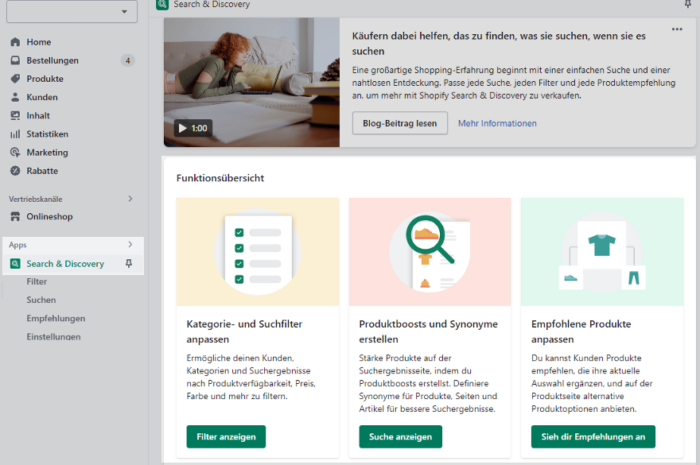The image size is (700, 465).
Task: Go to Produkte in the sidebar
Action: (45, 79)
